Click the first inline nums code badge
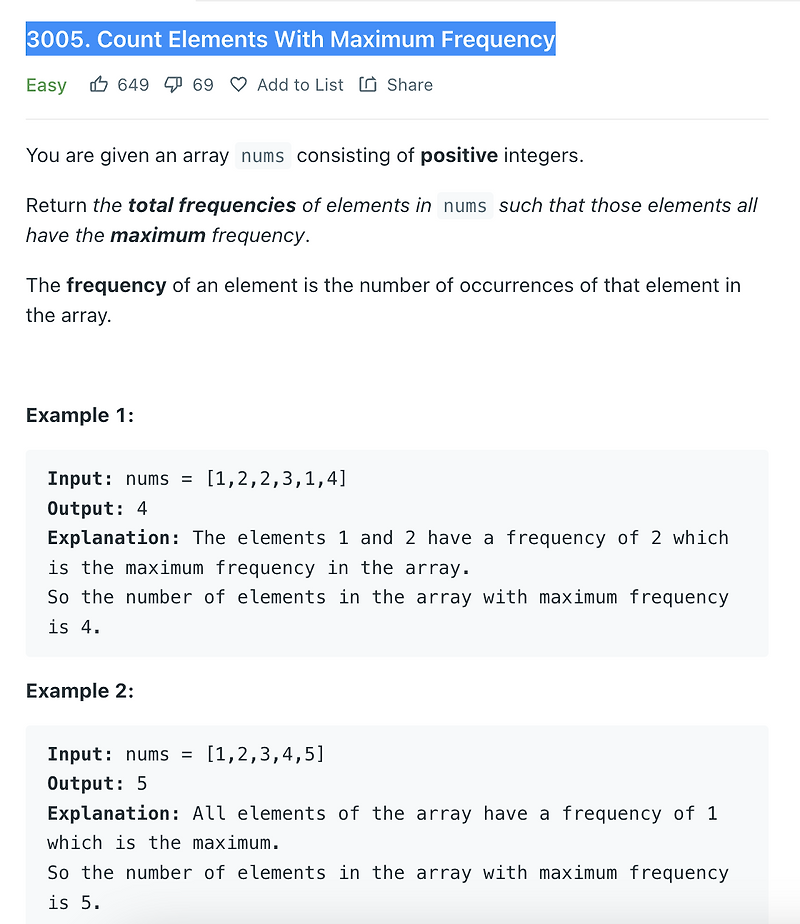The height and width of the screenshot is (924, 800). tap(262, 156)
